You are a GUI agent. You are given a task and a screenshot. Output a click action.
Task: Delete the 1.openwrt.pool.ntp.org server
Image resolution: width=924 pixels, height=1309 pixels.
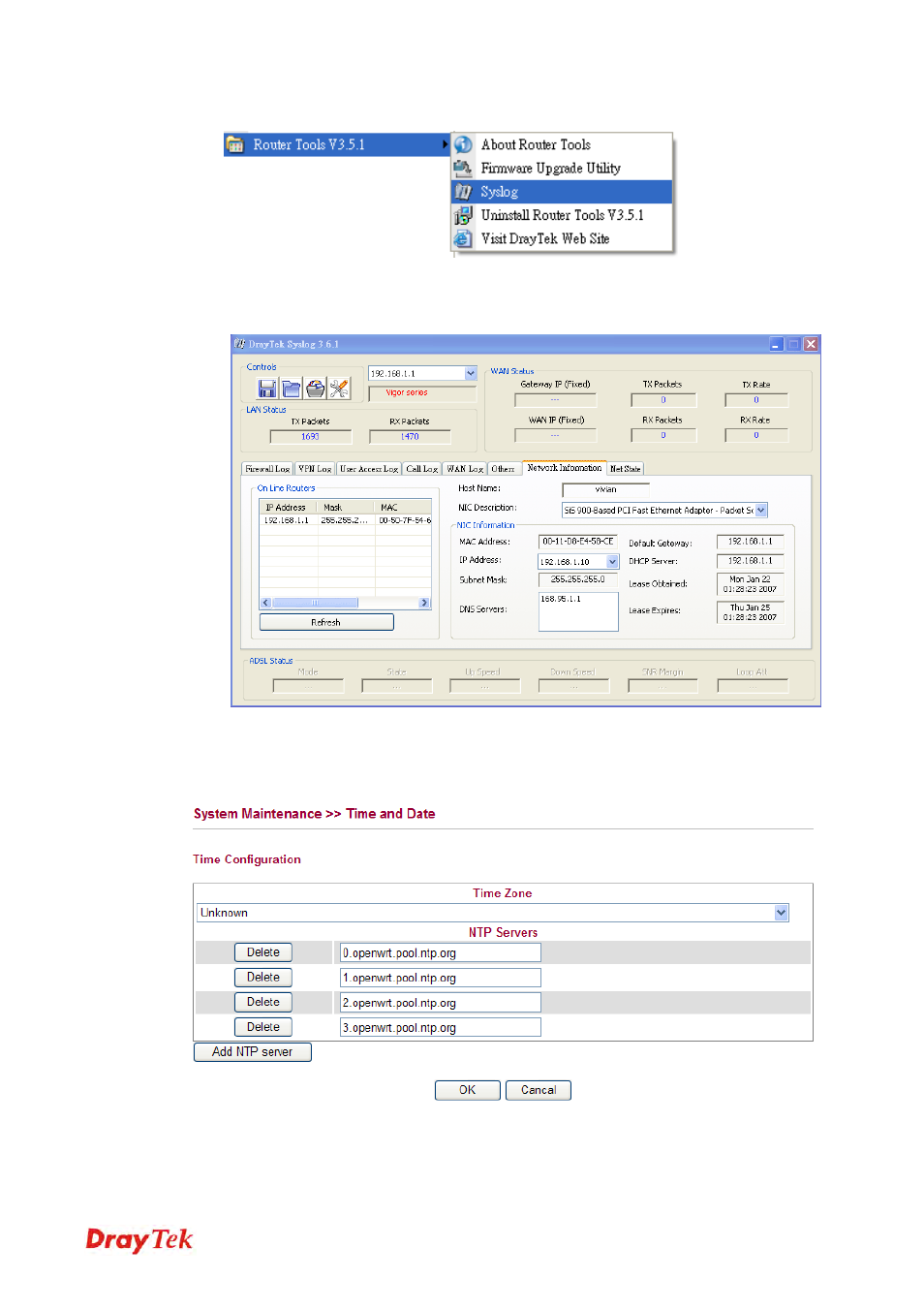click(263, 978)
